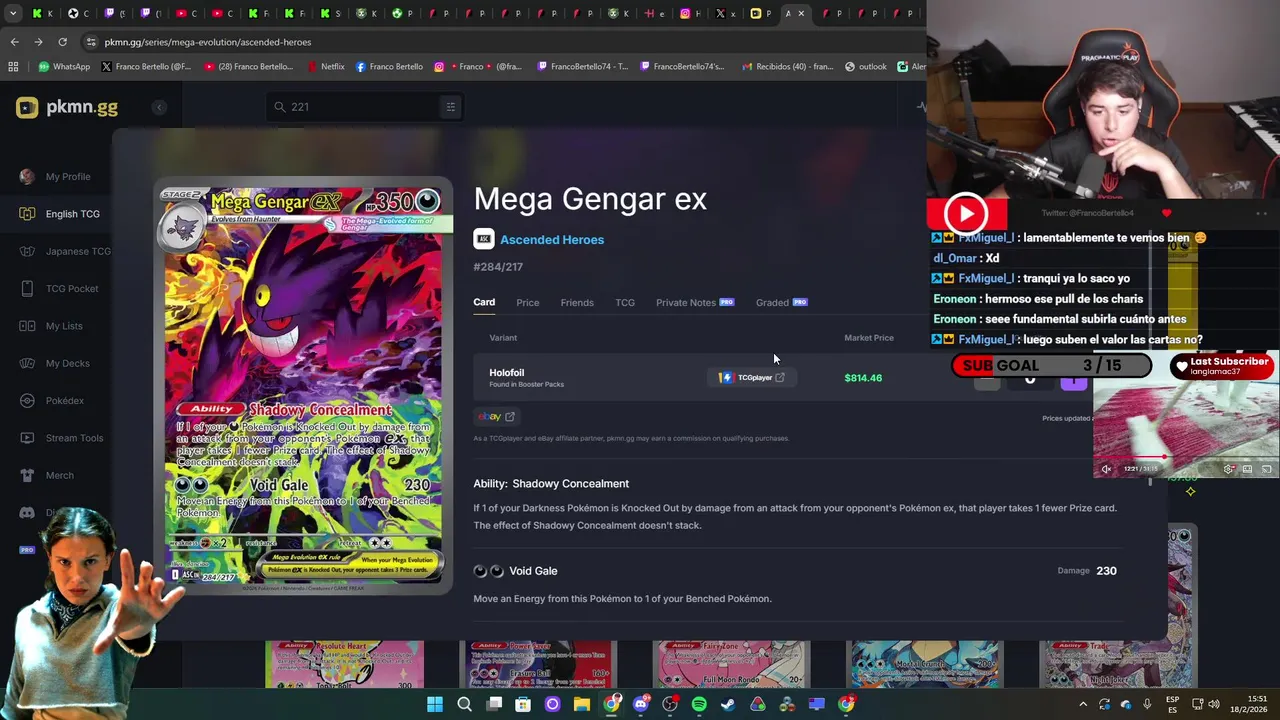Click the Ascended Heroes set symbol icon

pyautogui.click(x=484, y=239)
